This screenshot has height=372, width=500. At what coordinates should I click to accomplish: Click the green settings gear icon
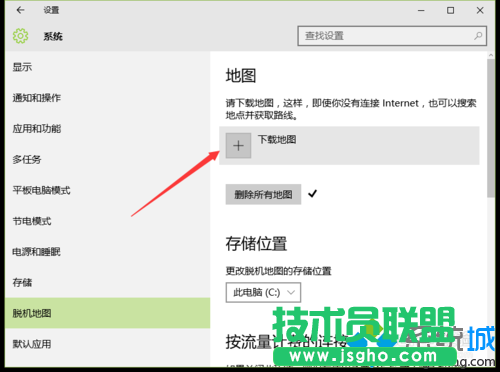pyautogui.click(x=20, y=36)
